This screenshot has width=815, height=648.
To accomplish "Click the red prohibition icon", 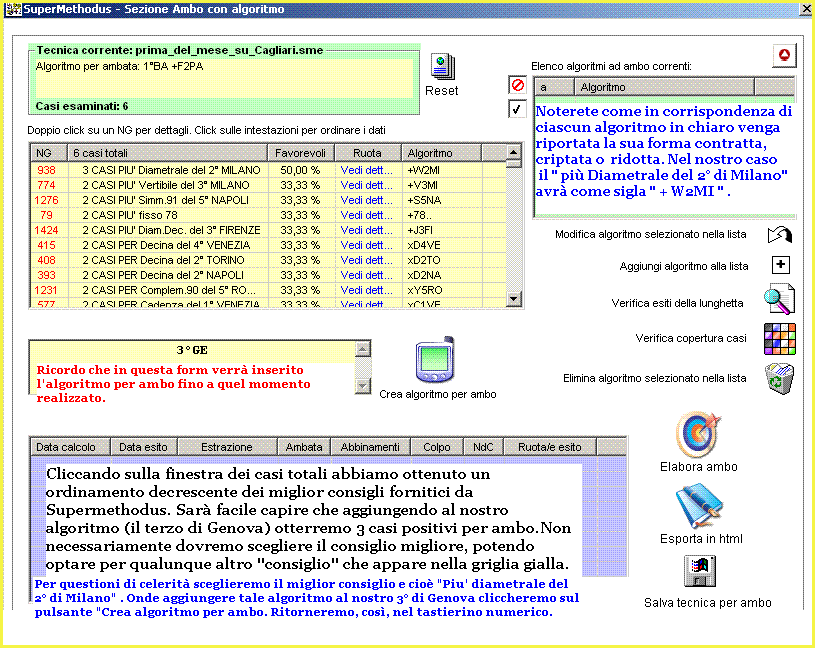I will click(x=517, y=85).
